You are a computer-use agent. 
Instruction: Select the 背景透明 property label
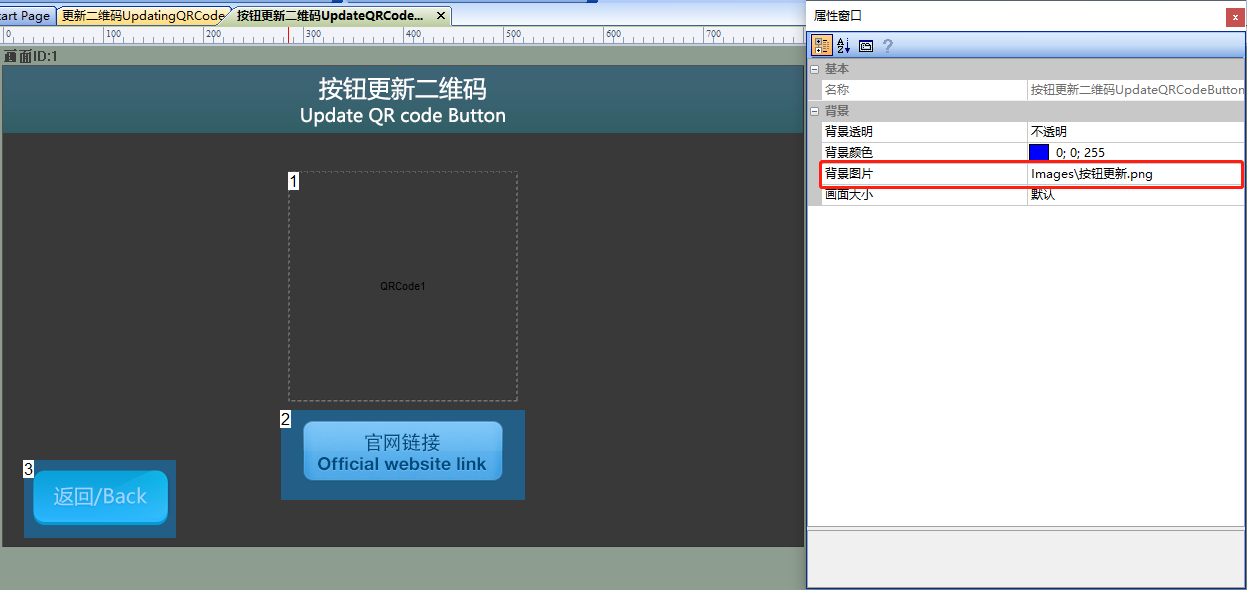[x=849, y=131]
